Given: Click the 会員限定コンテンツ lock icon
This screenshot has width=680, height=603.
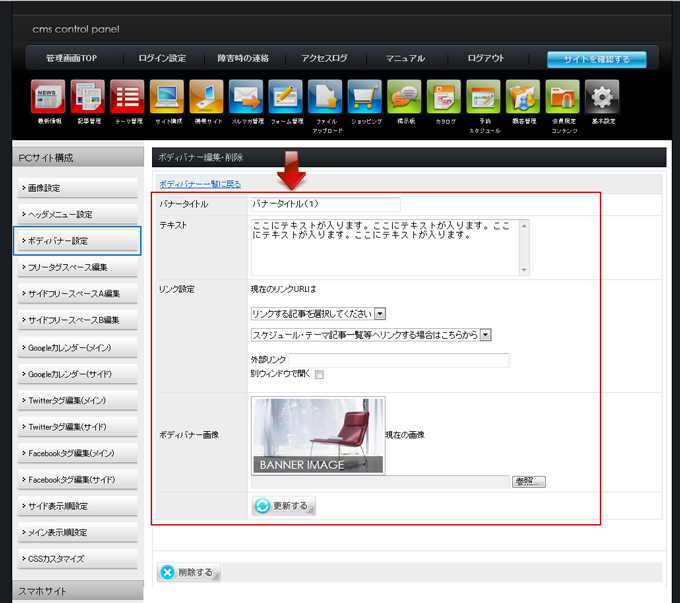Looking at the screenshot, I should (x=562, y=97).
